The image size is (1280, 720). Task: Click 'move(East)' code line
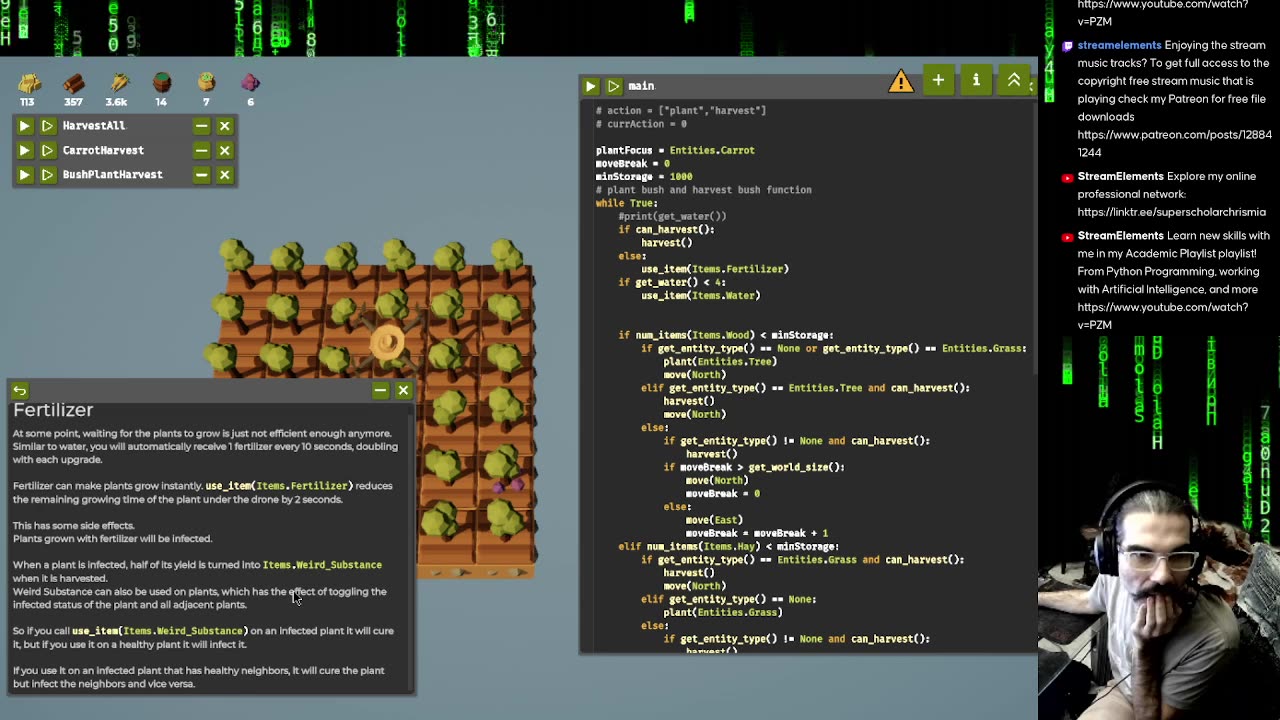click(714, 520)
